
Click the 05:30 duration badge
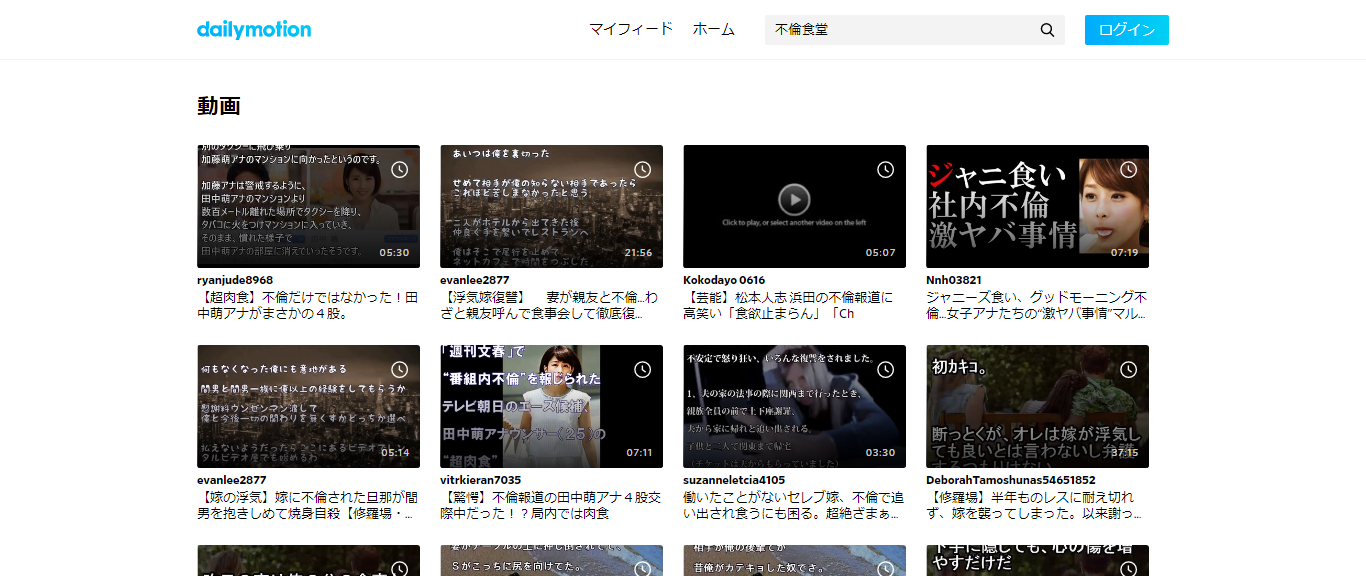394,253
